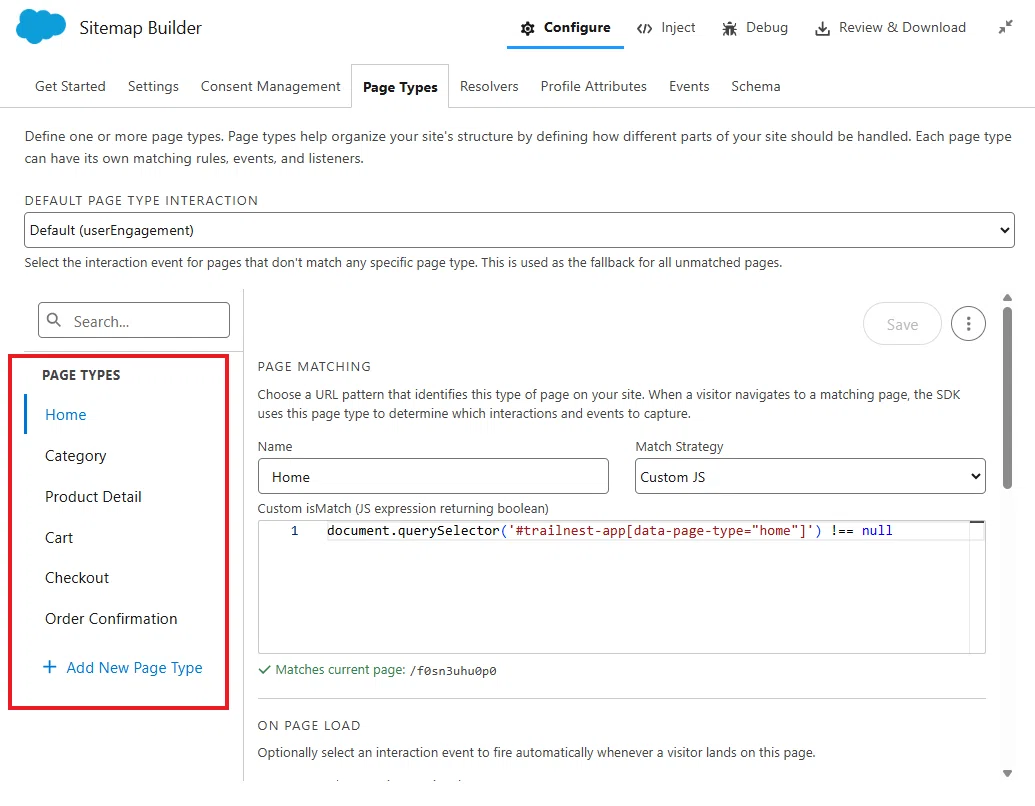
Task: Click the scrollbar down arrow
Action: tap(1007, 774)
